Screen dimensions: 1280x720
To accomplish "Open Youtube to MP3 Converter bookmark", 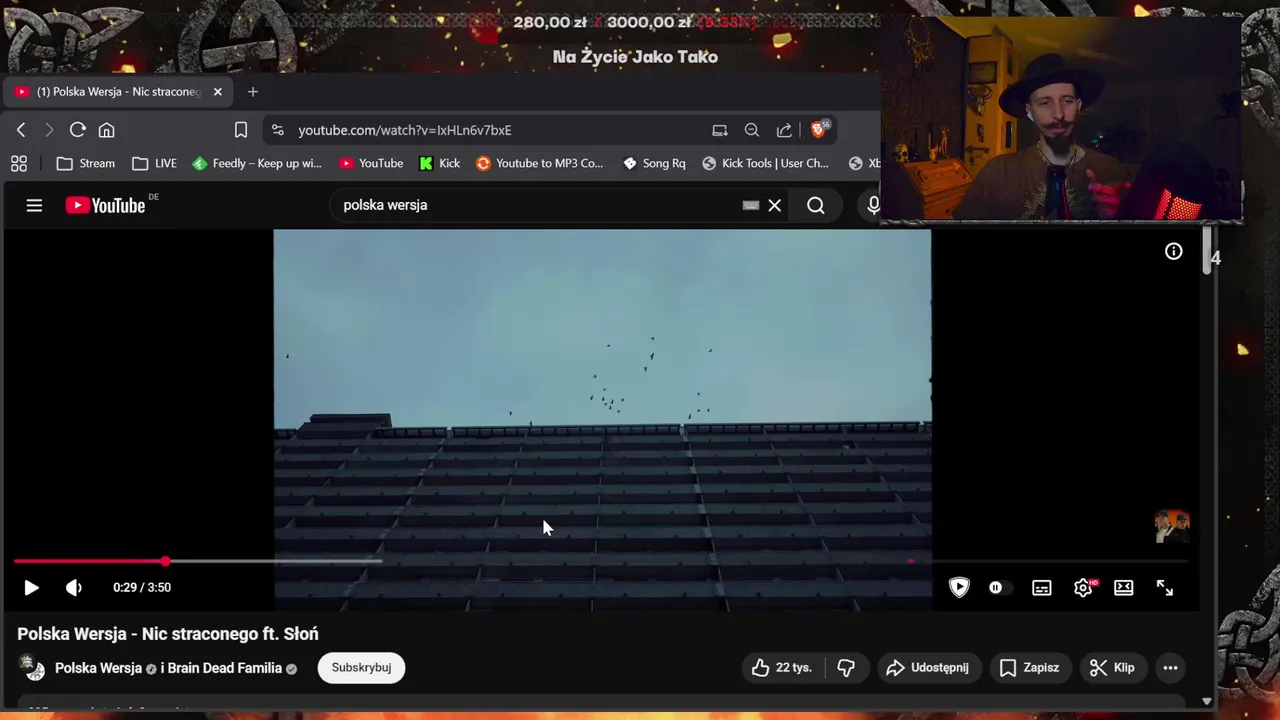I will (539, 163).
